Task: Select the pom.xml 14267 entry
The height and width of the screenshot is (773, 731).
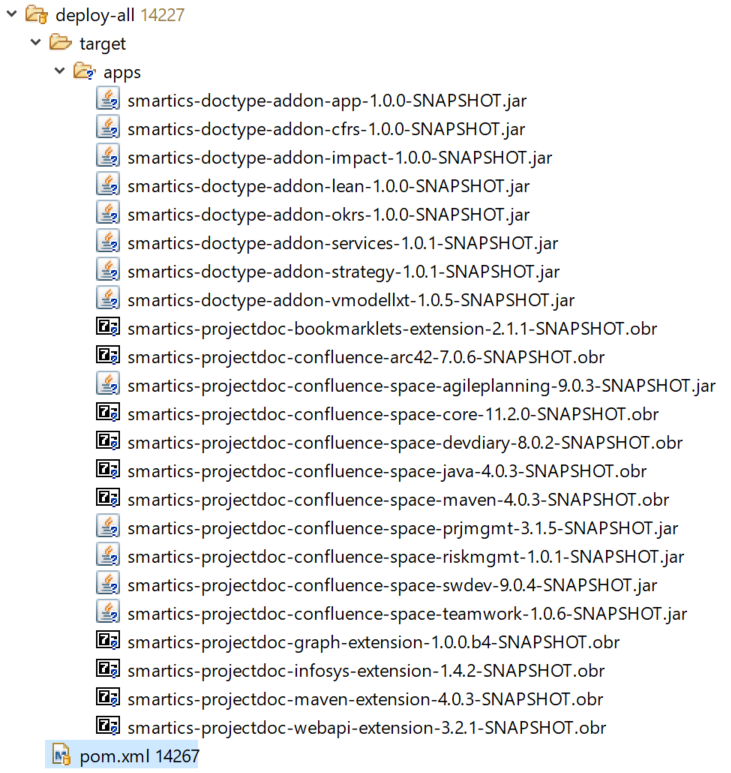Action: pyautogui.click(x=139, y=756)
